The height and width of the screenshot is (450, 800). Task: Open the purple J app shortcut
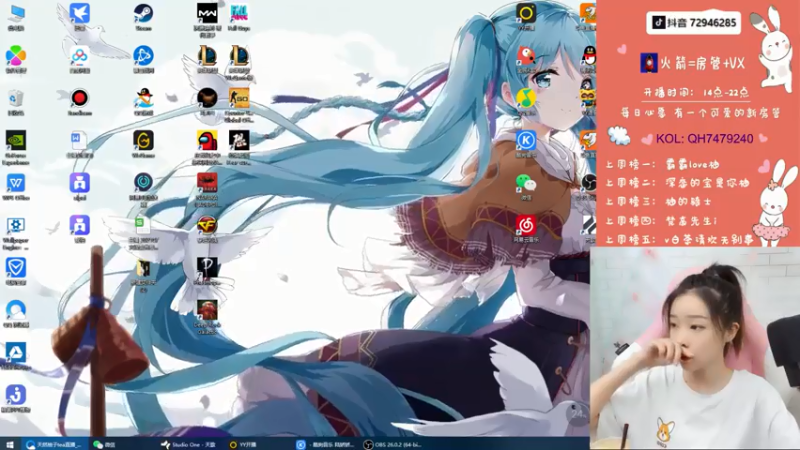point(16,399)
